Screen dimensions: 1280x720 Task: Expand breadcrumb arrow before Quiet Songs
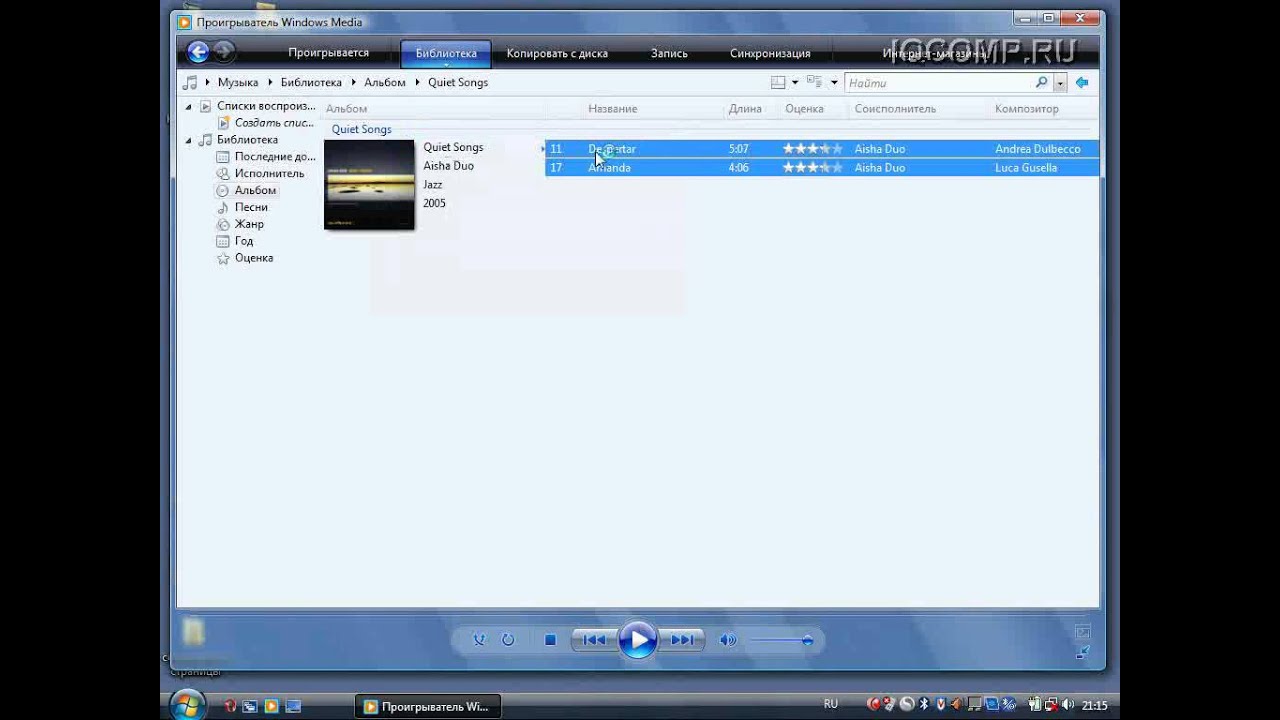pos(417,82)
